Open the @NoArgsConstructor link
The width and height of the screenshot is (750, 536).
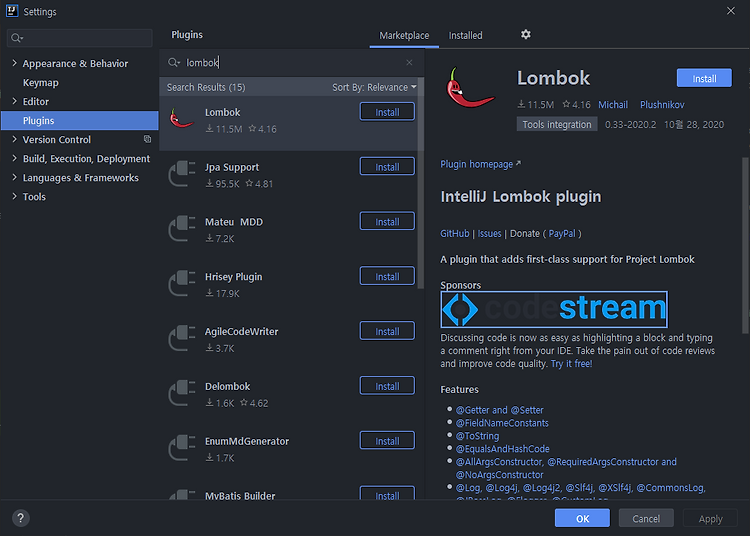coord(499,475)
